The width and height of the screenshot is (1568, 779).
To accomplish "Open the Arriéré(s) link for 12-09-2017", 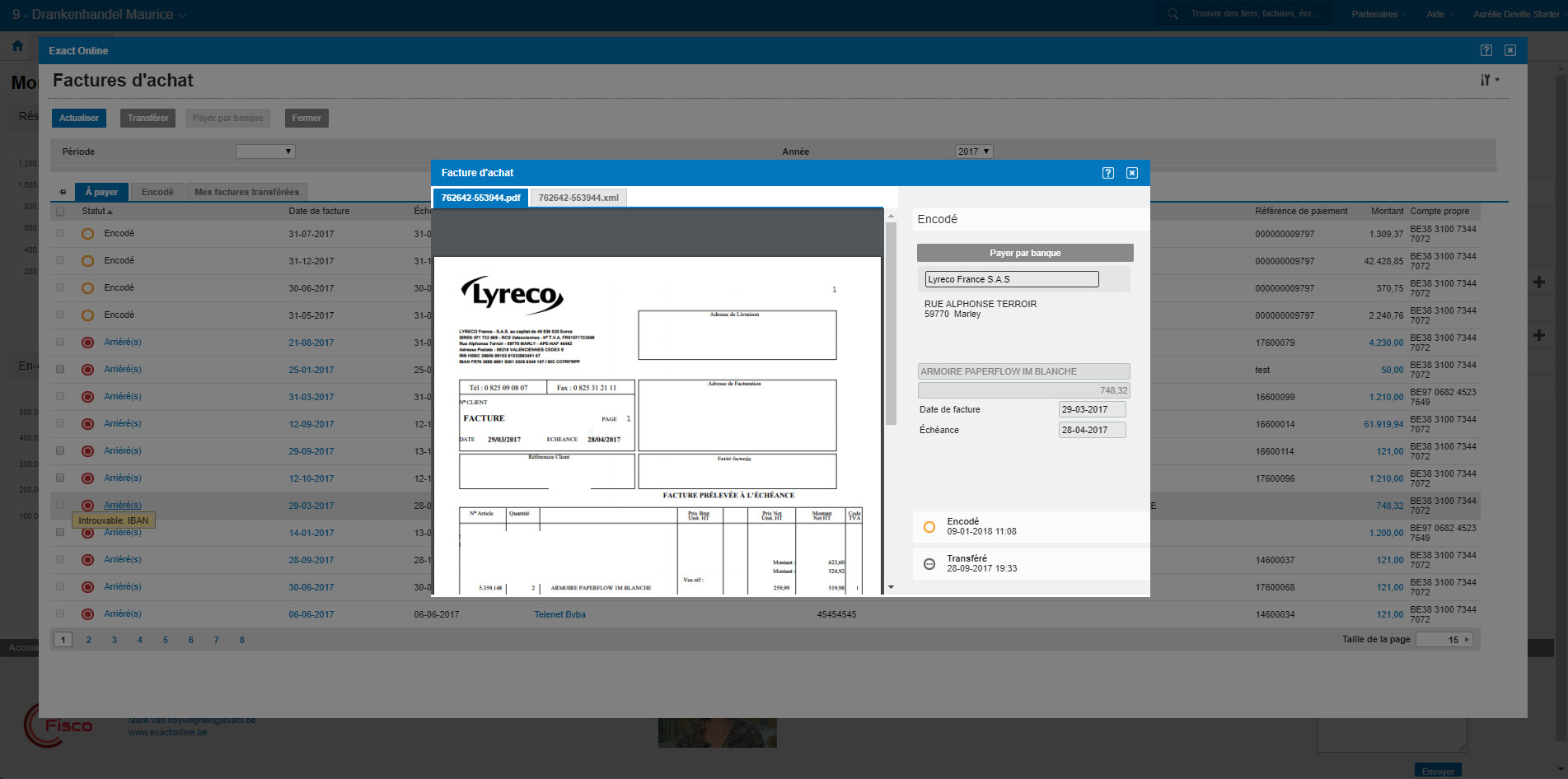I will pos(123,424).
